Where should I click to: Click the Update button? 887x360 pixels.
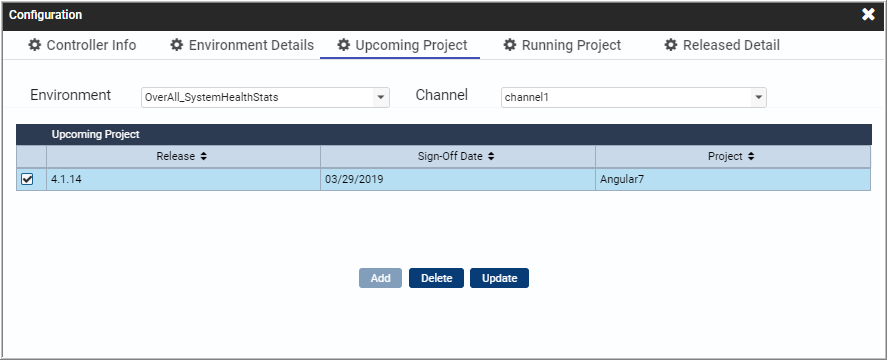tap(500, 278)
